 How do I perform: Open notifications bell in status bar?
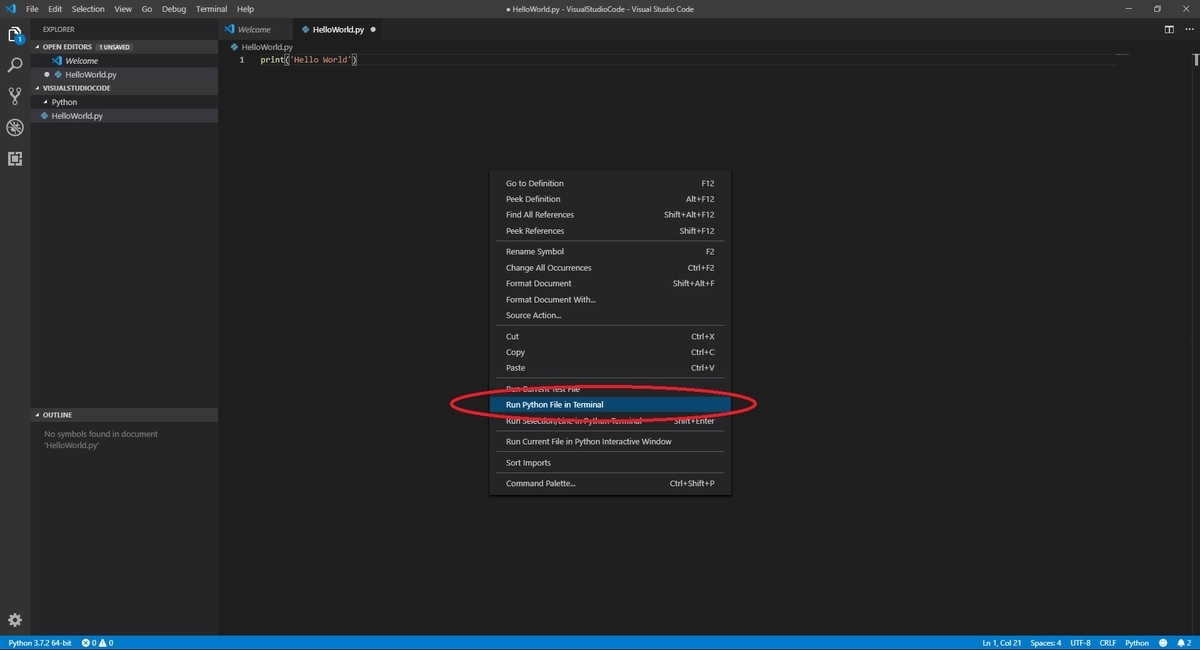[1184, 643]
